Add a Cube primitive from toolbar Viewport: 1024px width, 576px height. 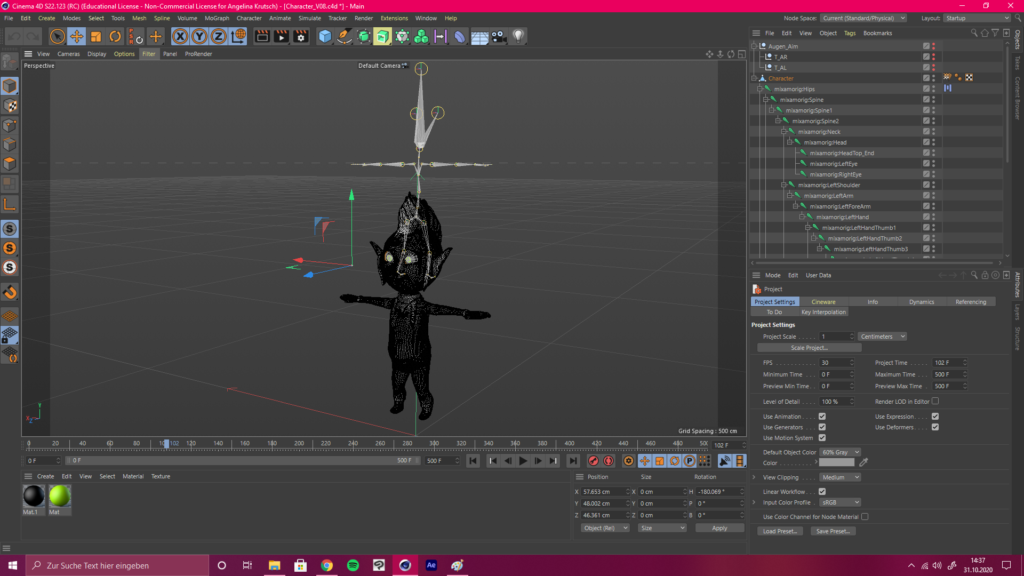(x=325, y=36)
